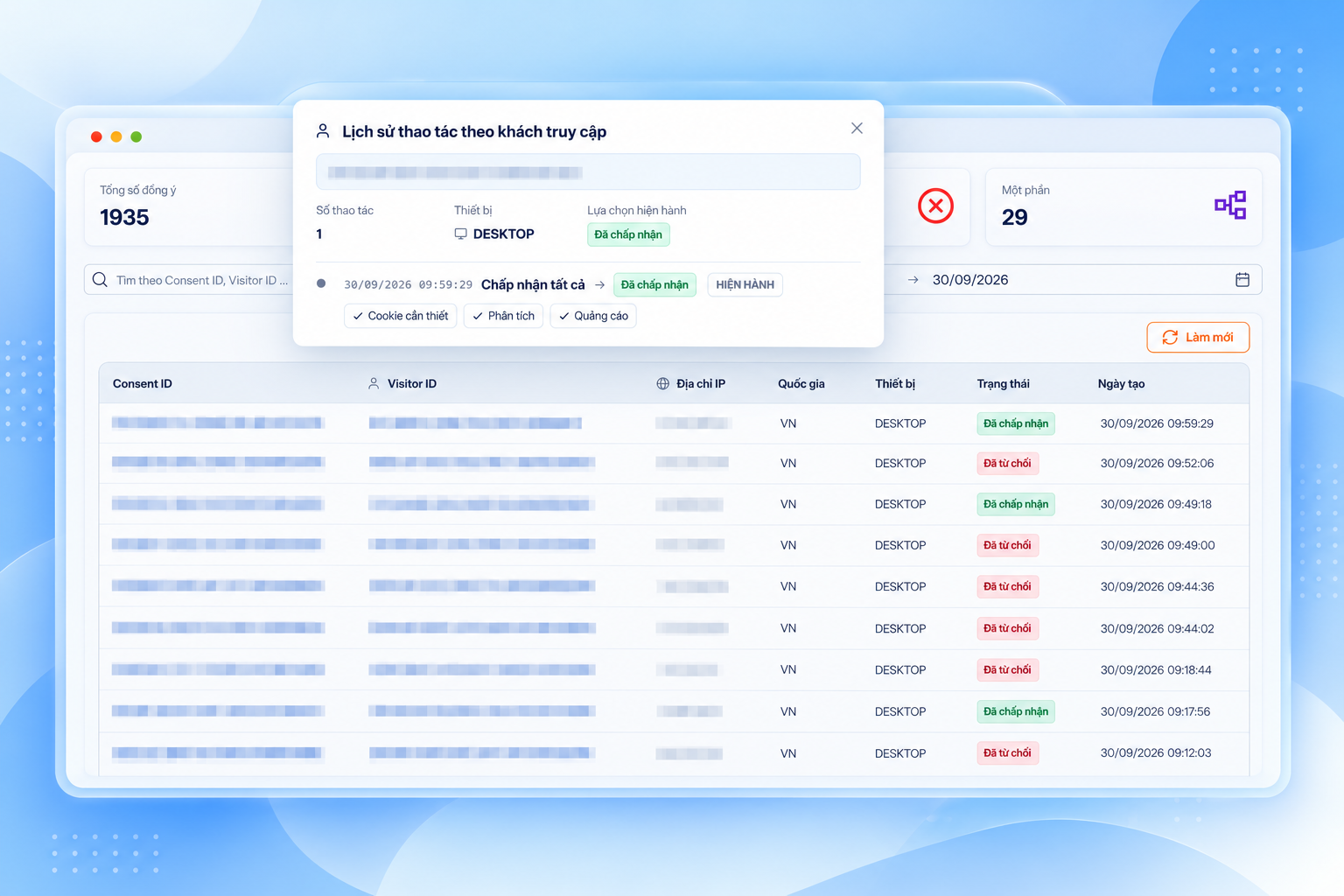Click the red X rejected icon
Image resolution: width=1344 pixels, height=896 pixels.
pos(935,206)
